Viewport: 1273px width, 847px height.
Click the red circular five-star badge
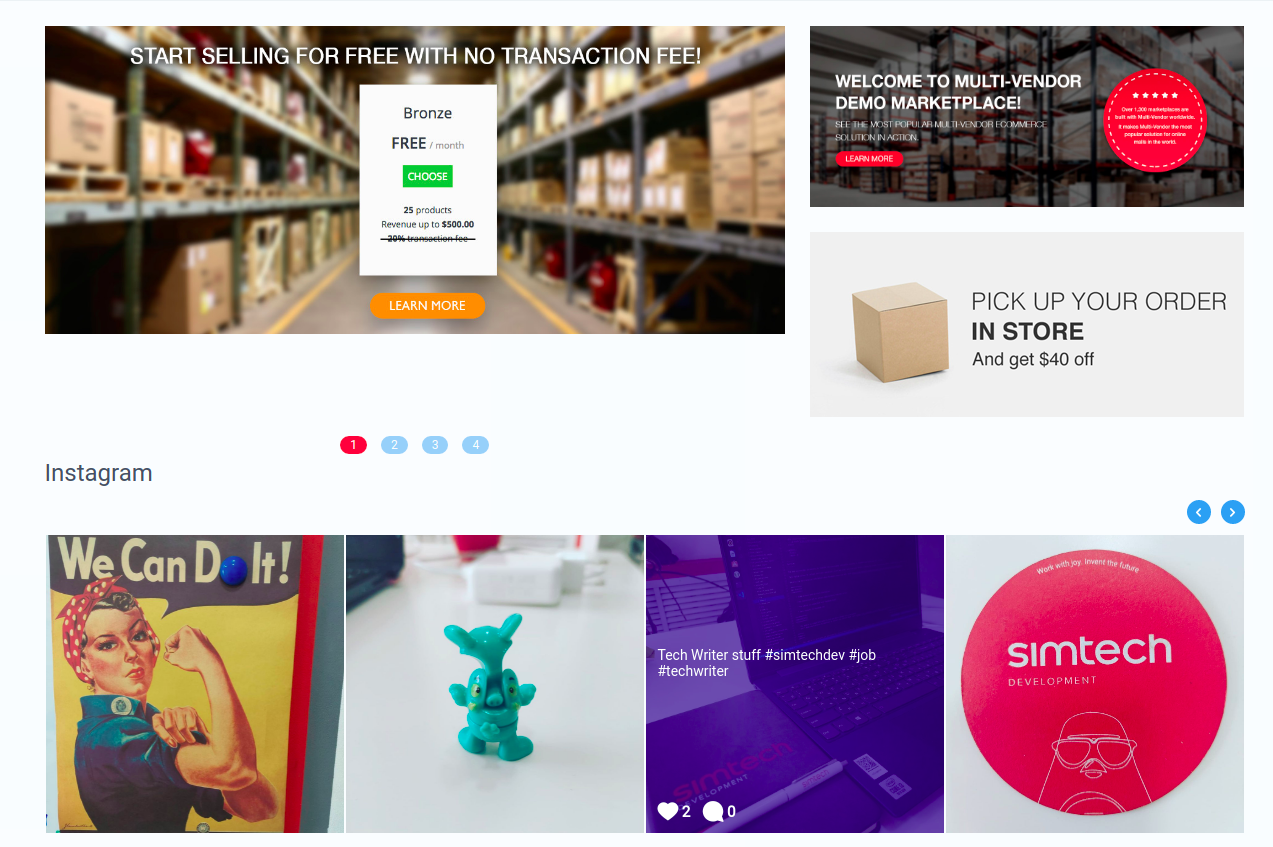click(1155, 120)
